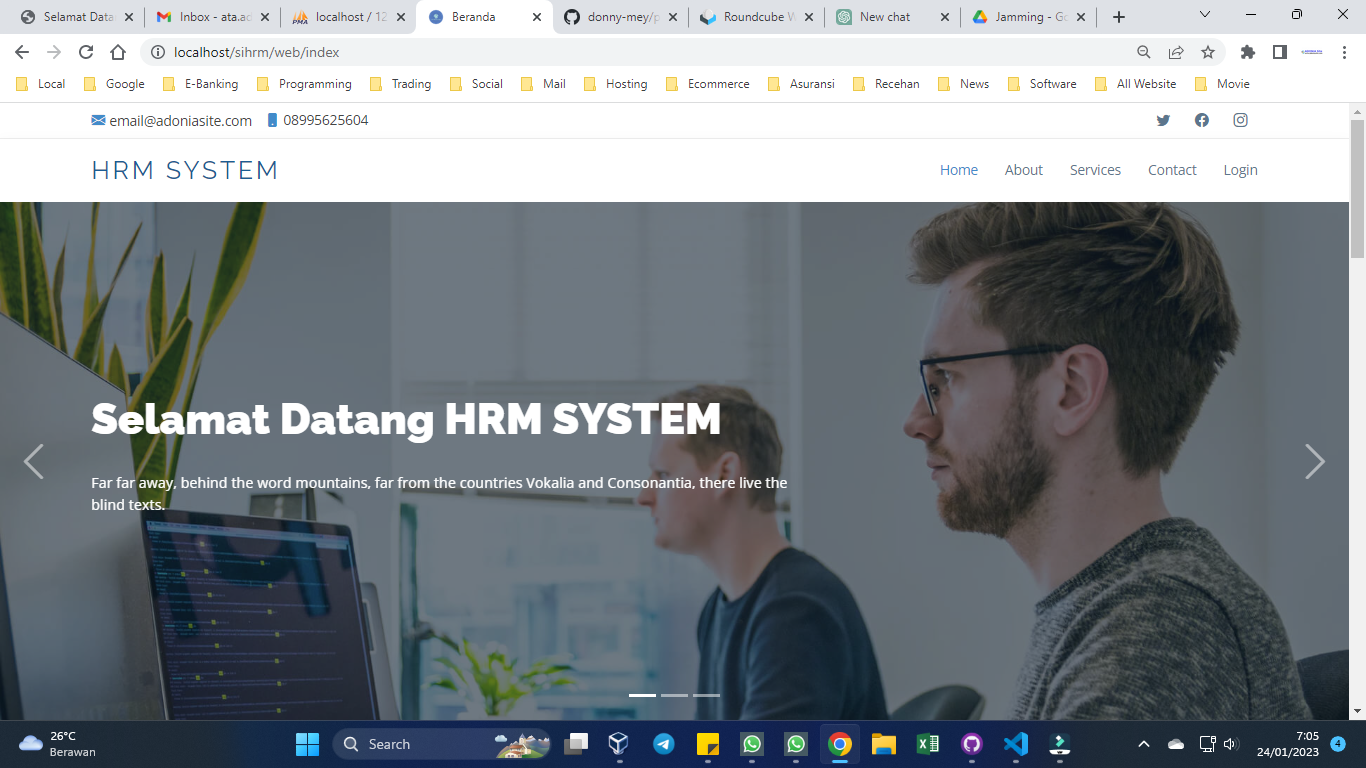Click the address bar URL field
The width and height of the screenshot is (1366, 768).
click(640, 52)
